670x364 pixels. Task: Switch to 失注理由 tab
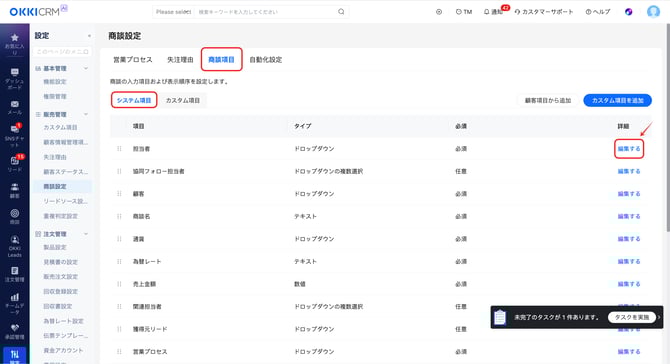(180, 59)
